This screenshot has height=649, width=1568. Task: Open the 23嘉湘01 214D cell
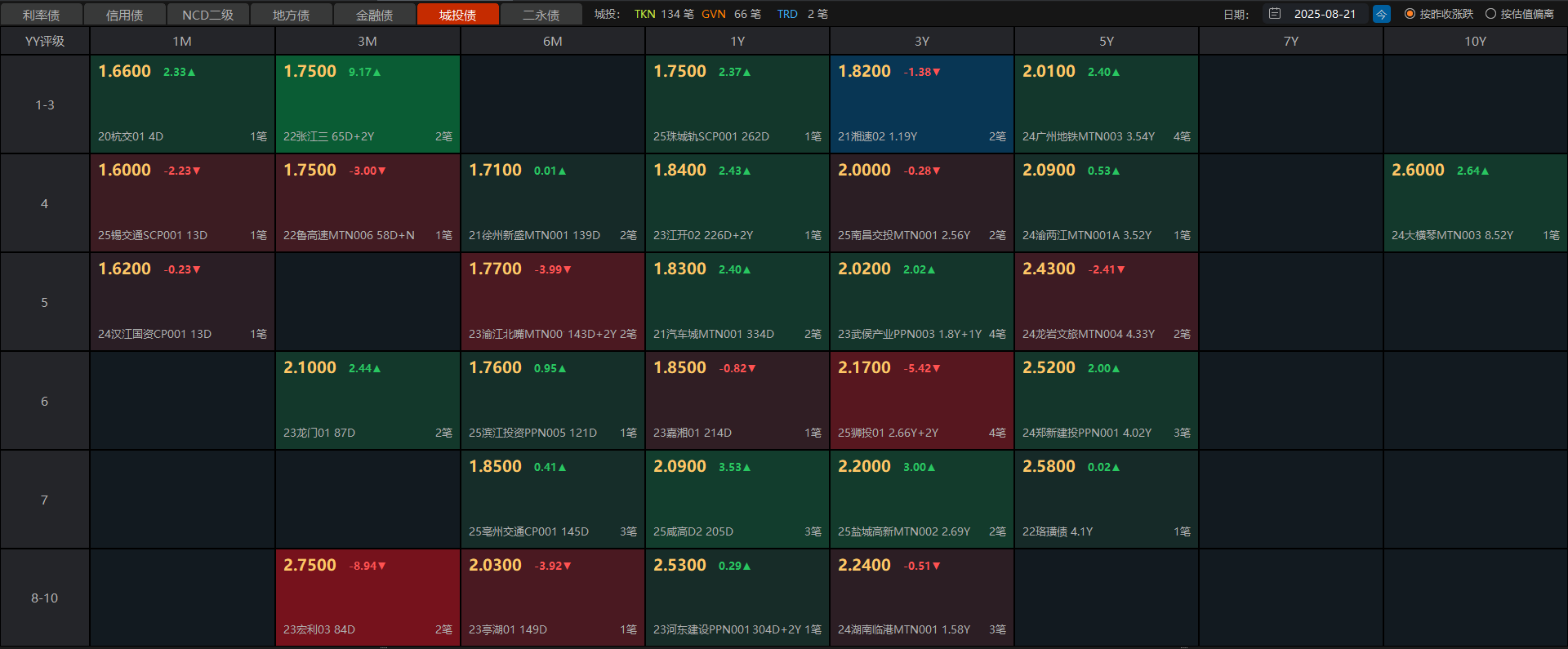point(737,400)
